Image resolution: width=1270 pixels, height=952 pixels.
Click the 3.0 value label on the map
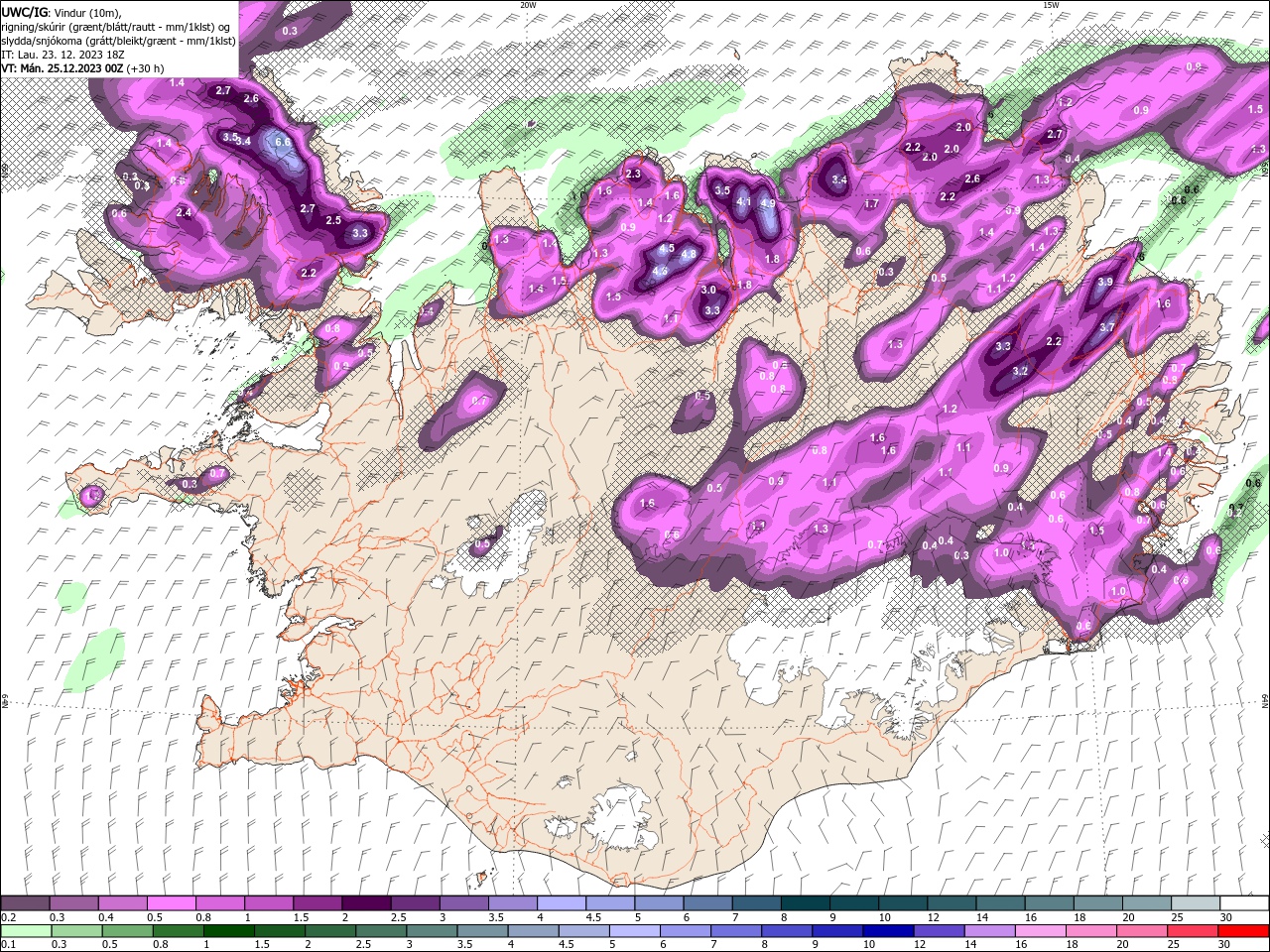click(708, 291)
